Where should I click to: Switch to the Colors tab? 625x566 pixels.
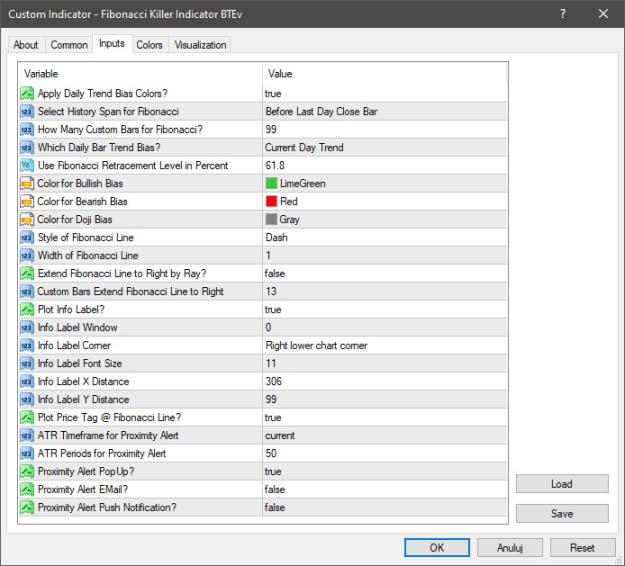(149, 45)
